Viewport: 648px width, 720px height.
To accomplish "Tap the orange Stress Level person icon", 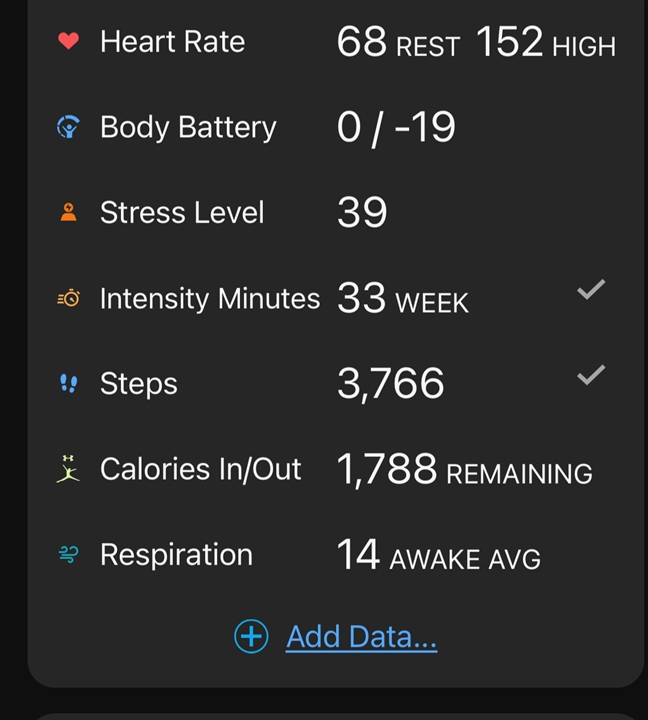I will (68, 212).
